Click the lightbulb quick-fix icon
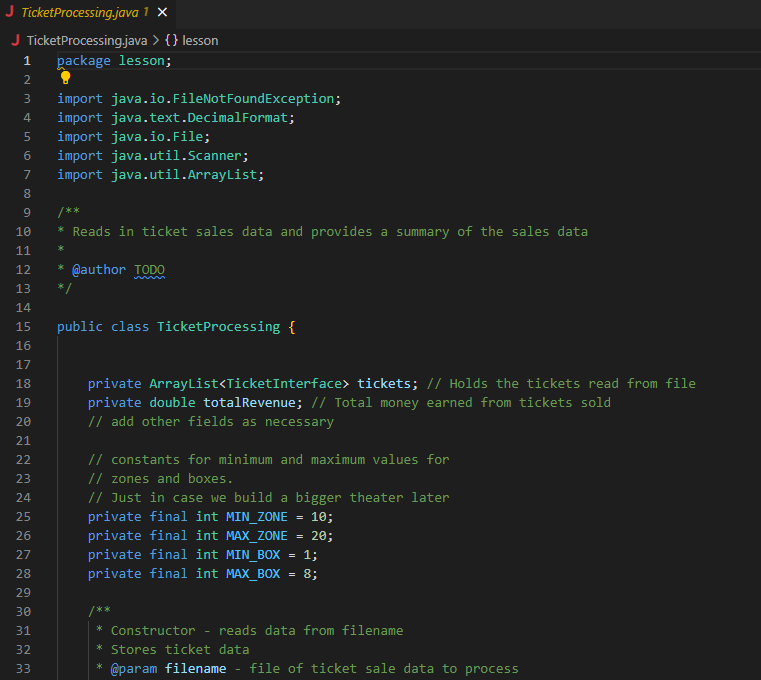 click(66, 77)
